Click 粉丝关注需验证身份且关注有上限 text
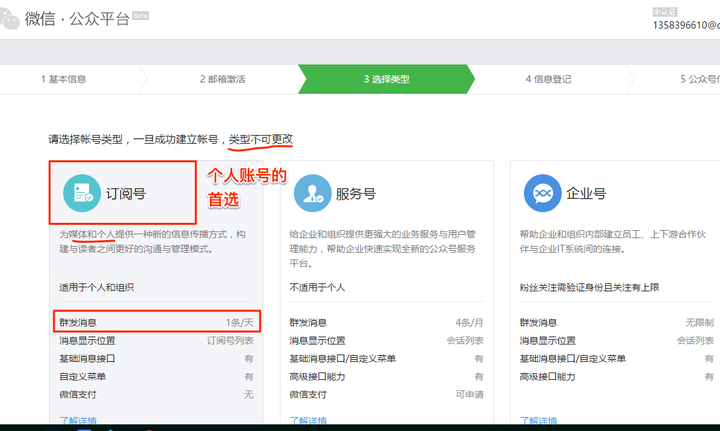 [x=590, y=287]
